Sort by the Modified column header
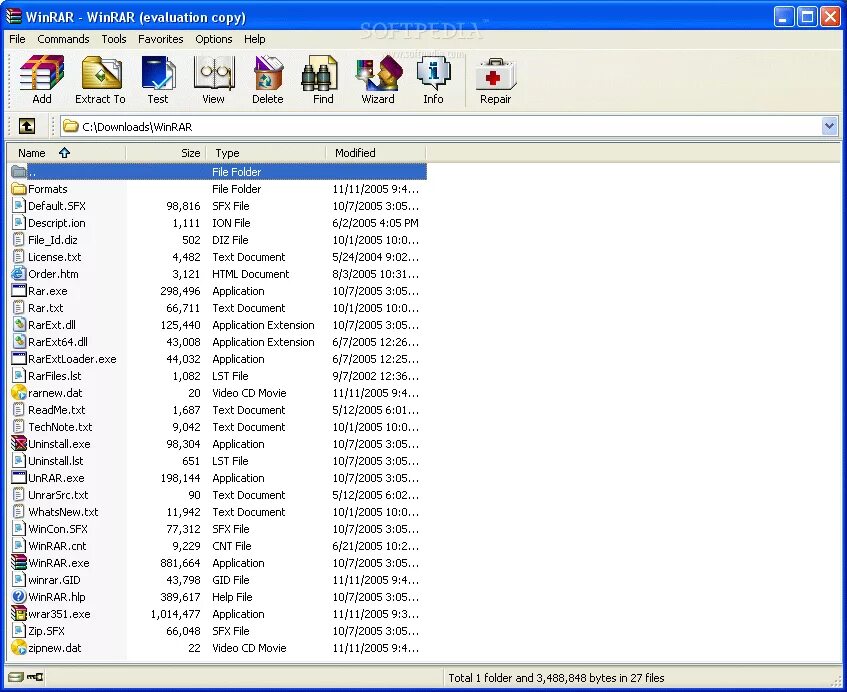Viewport: 847px width, 692px height. tap(356, 153)
